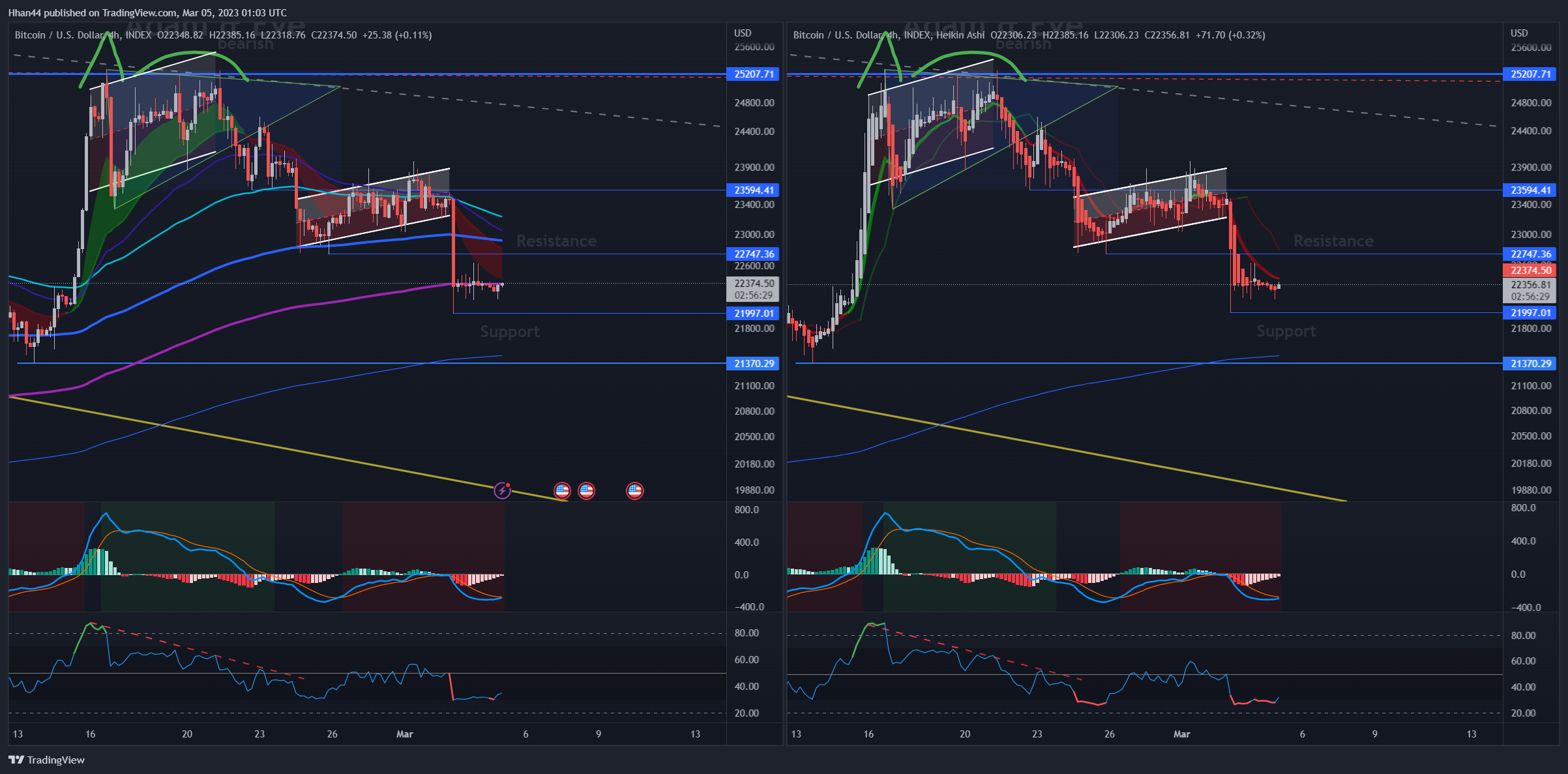Open the TradingView logo link at bottom
1568x774 pixels.
coord(46,760)
